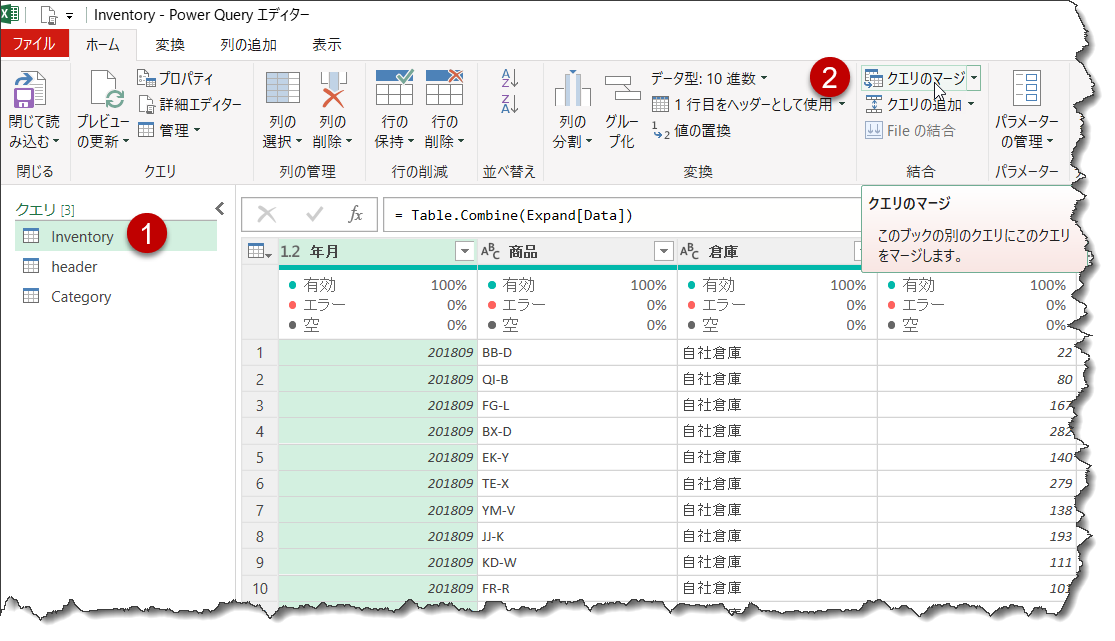The width and height of the screenshot is (1115, 641).
Task: Select the header query
Action: [116, 267]
